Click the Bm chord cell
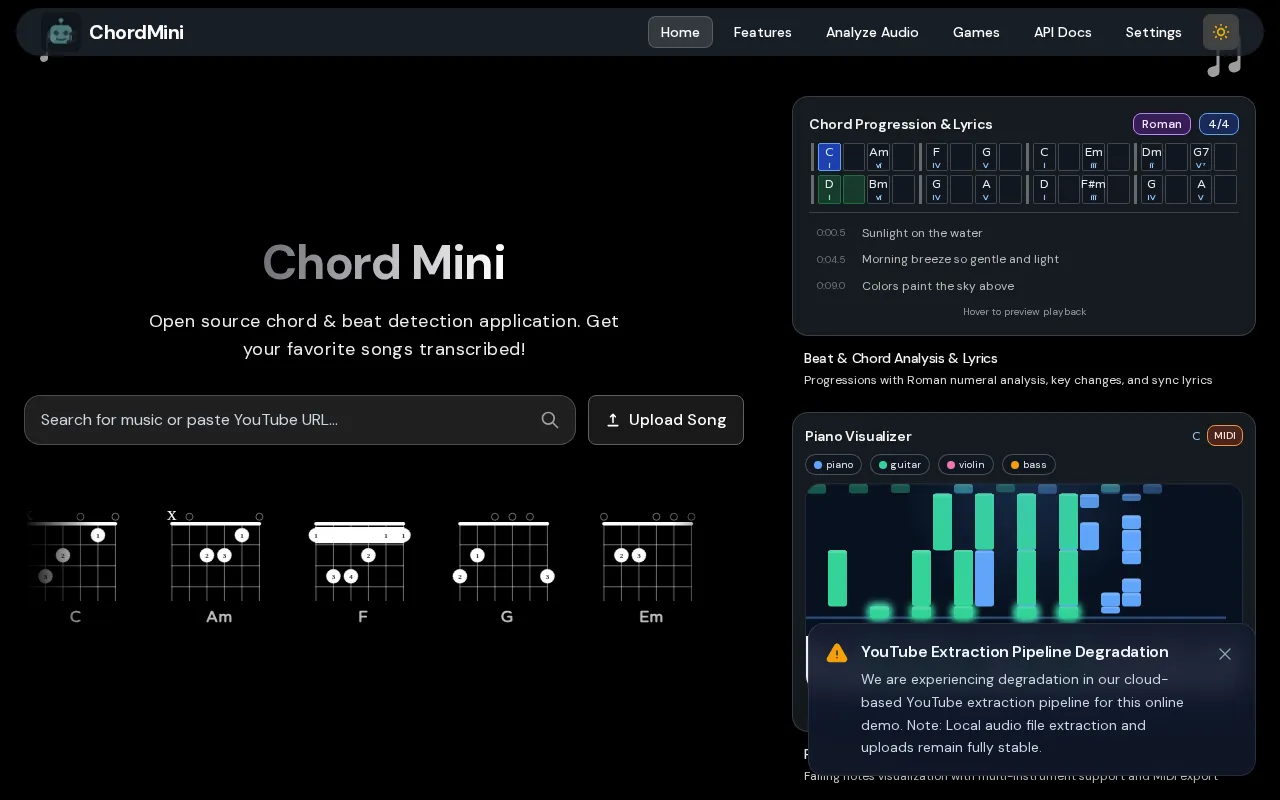This screenshot has width=1280, height=800. click(878, 190)
